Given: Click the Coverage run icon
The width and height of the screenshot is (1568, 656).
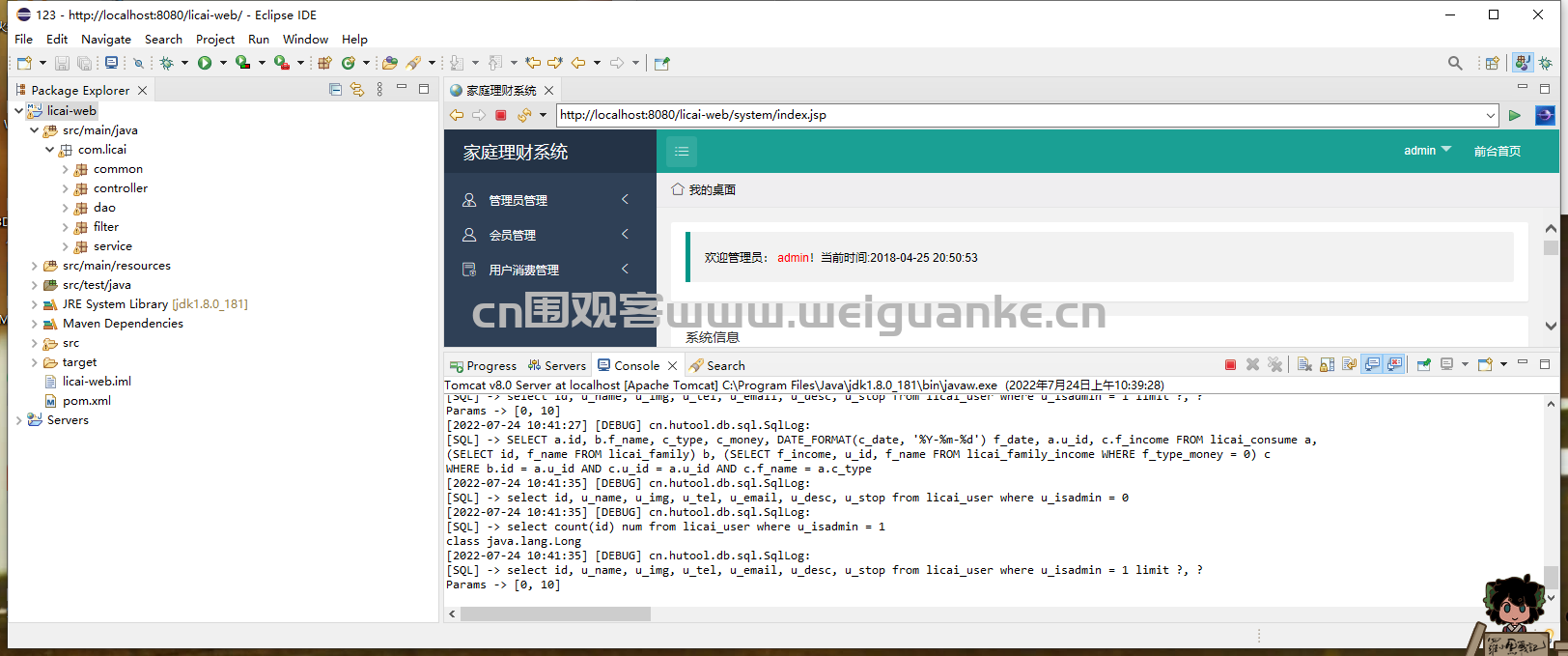Looking at the screenshot, I should [x=242, y=63].
